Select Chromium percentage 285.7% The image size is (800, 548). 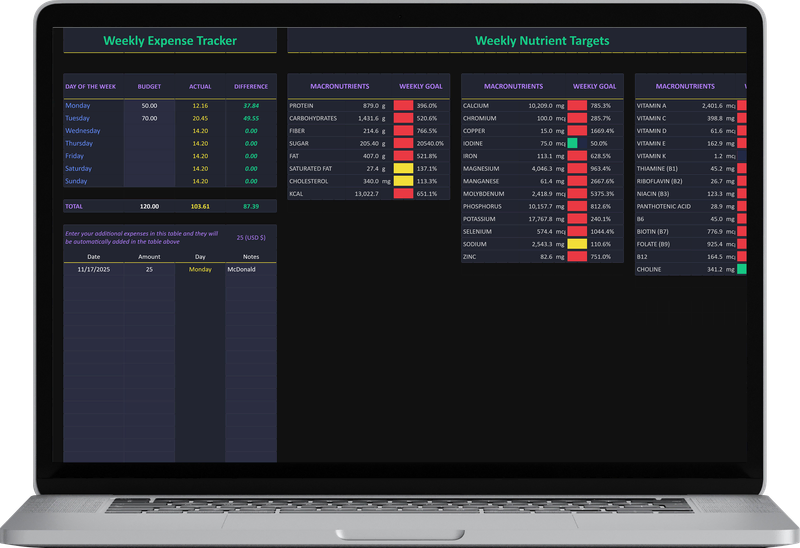pos(601,118)
